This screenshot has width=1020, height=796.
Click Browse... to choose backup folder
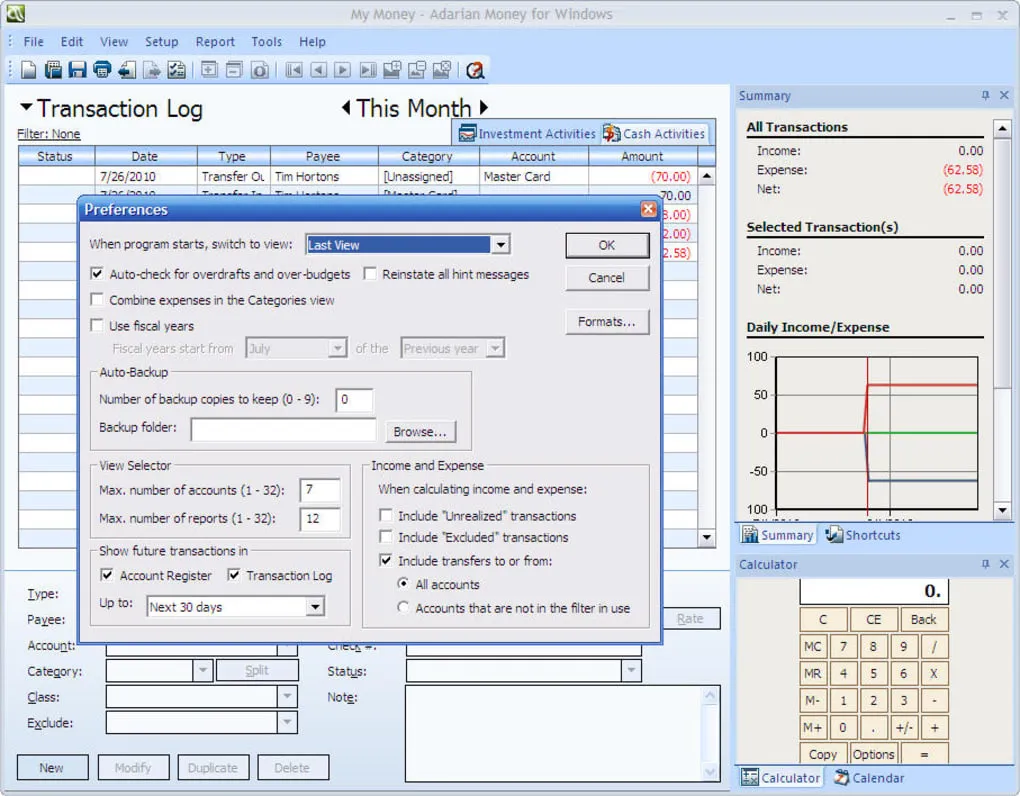[420, 432]
